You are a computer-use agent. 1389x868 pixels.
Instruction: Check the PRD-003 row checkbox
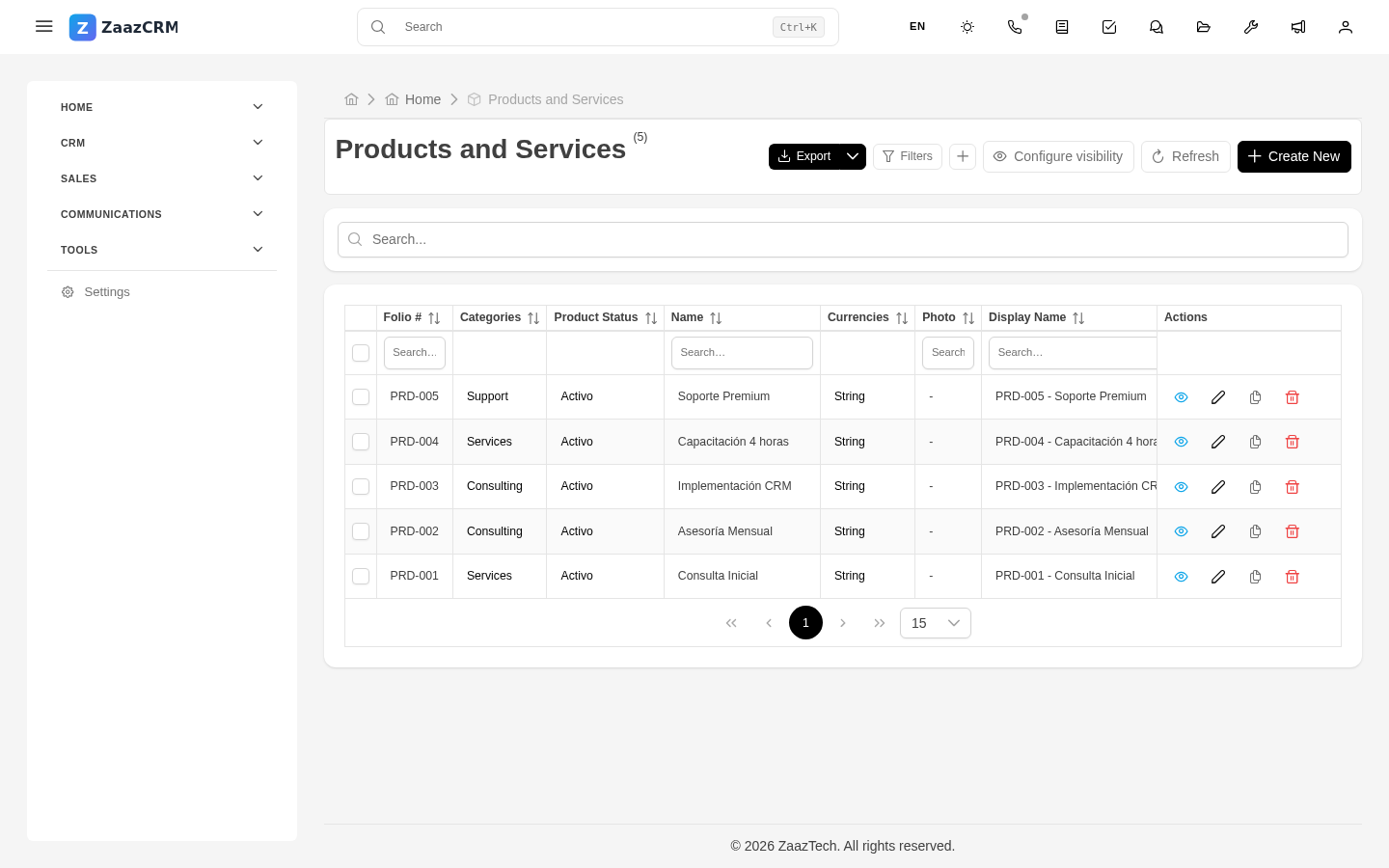point(361,487)
